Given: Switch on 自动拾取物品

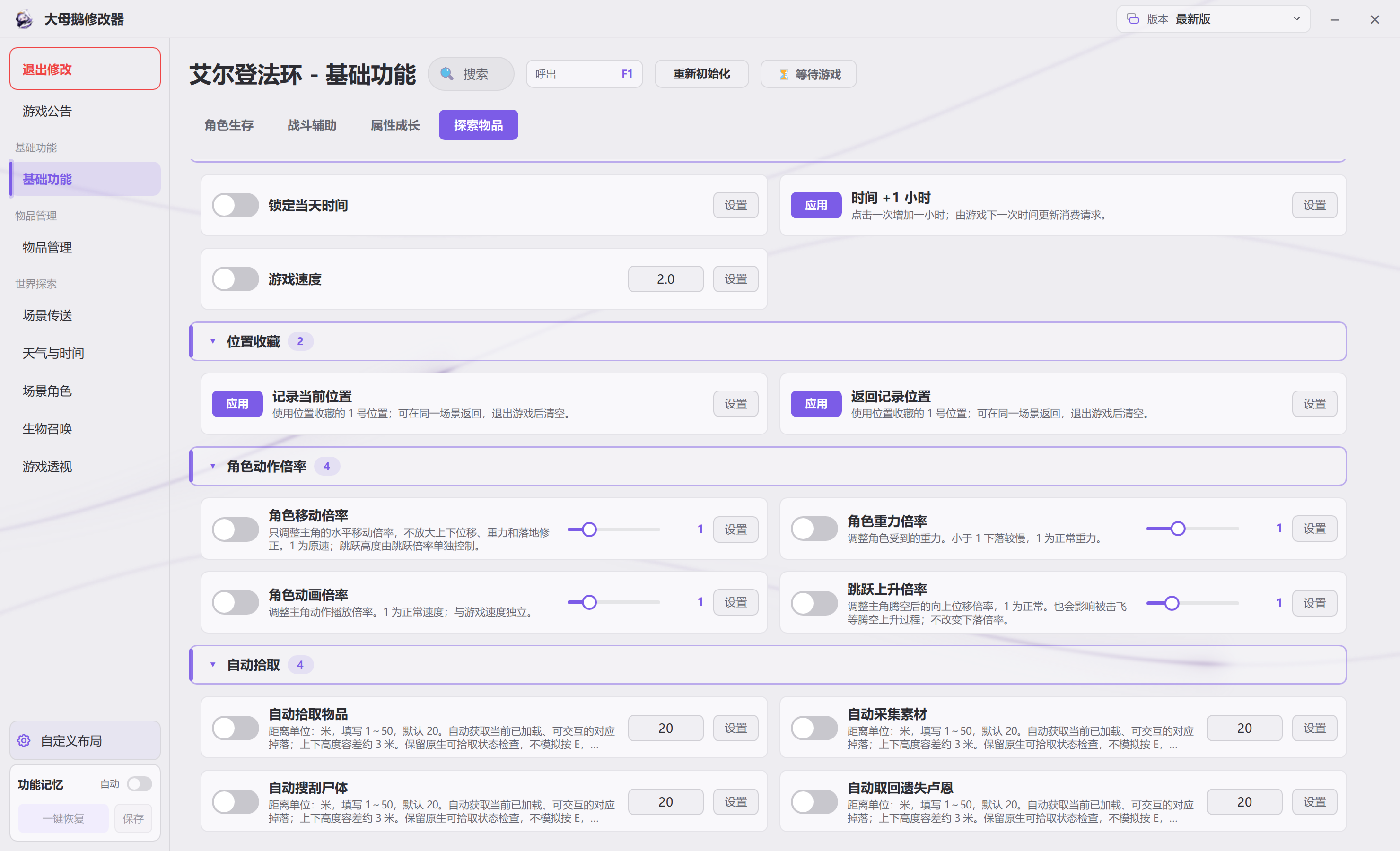Looking at the screenshot, I should pyautogui.click(x=235, y=728).
